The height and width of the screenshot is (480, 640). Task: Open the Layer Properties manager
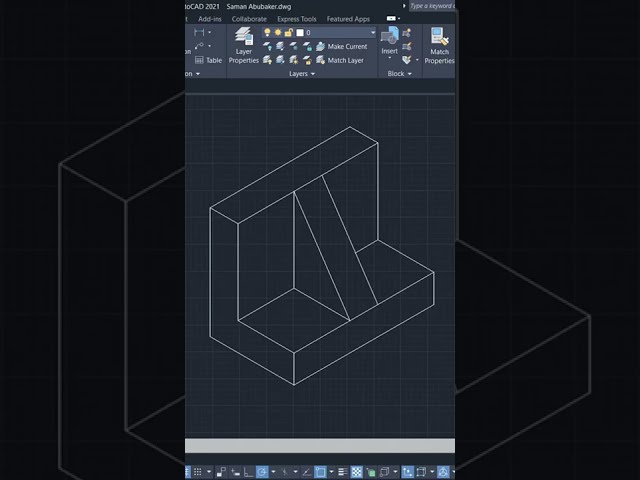pos(244,45)
